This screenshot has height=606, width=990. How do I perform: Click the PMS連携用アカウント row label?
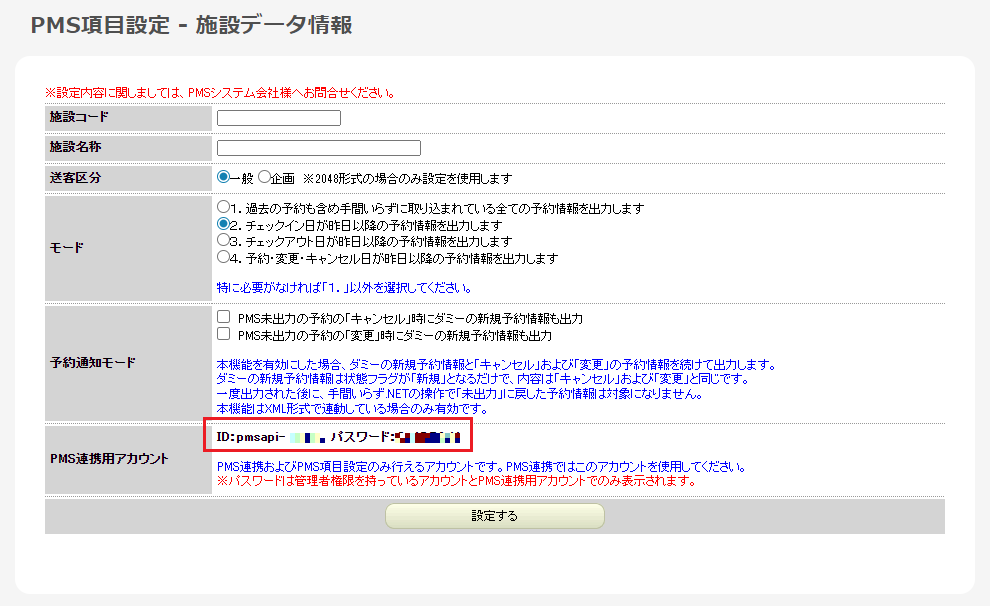(108, 458)
